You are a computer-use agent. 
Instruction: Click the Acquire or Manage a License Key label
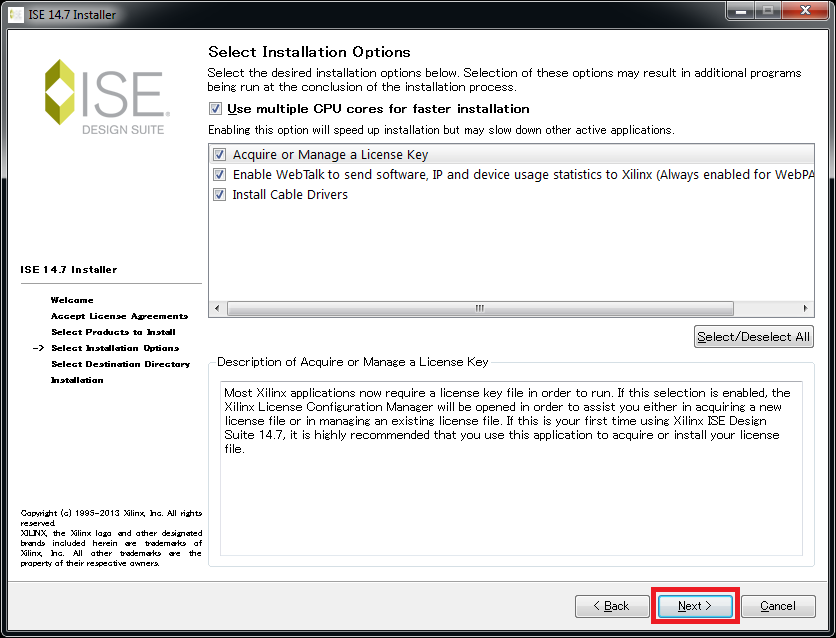click(x=331, y=155)
